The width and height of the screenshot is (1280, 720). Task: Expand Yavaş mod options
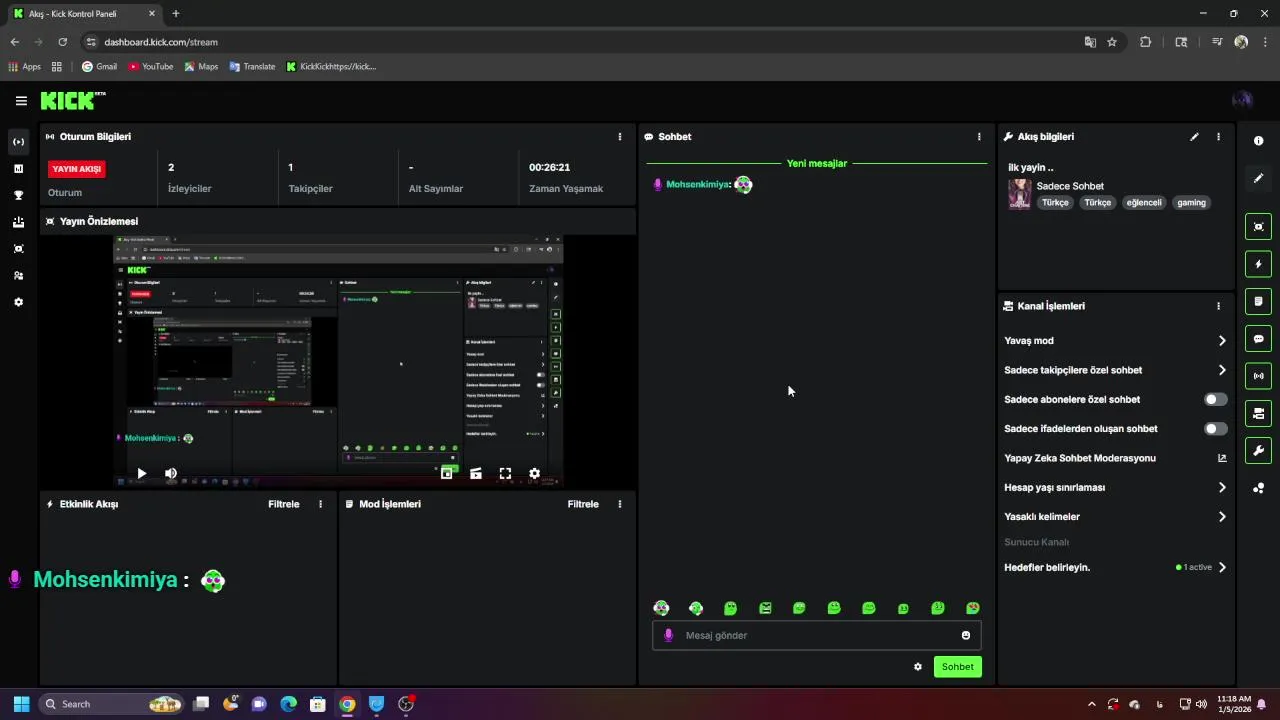[1221, 341]
